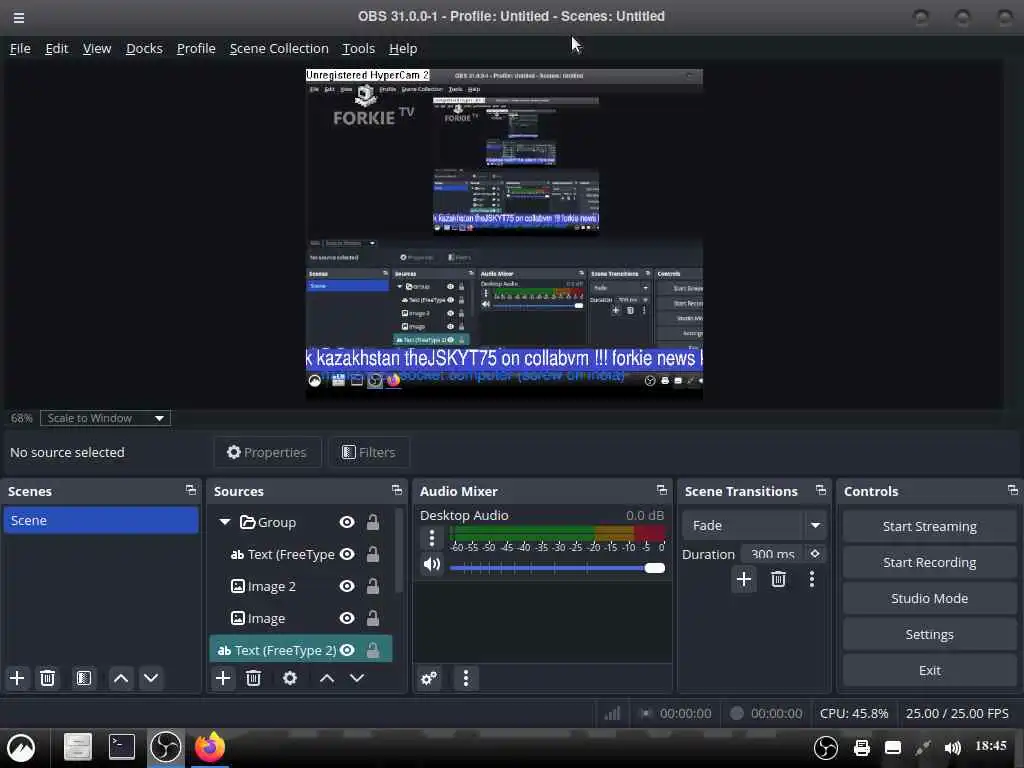Image resolution: width=1024 pixels, height=768 pixels.
Task: Collapse the Group source tree
Action: [x=225, y=522]
